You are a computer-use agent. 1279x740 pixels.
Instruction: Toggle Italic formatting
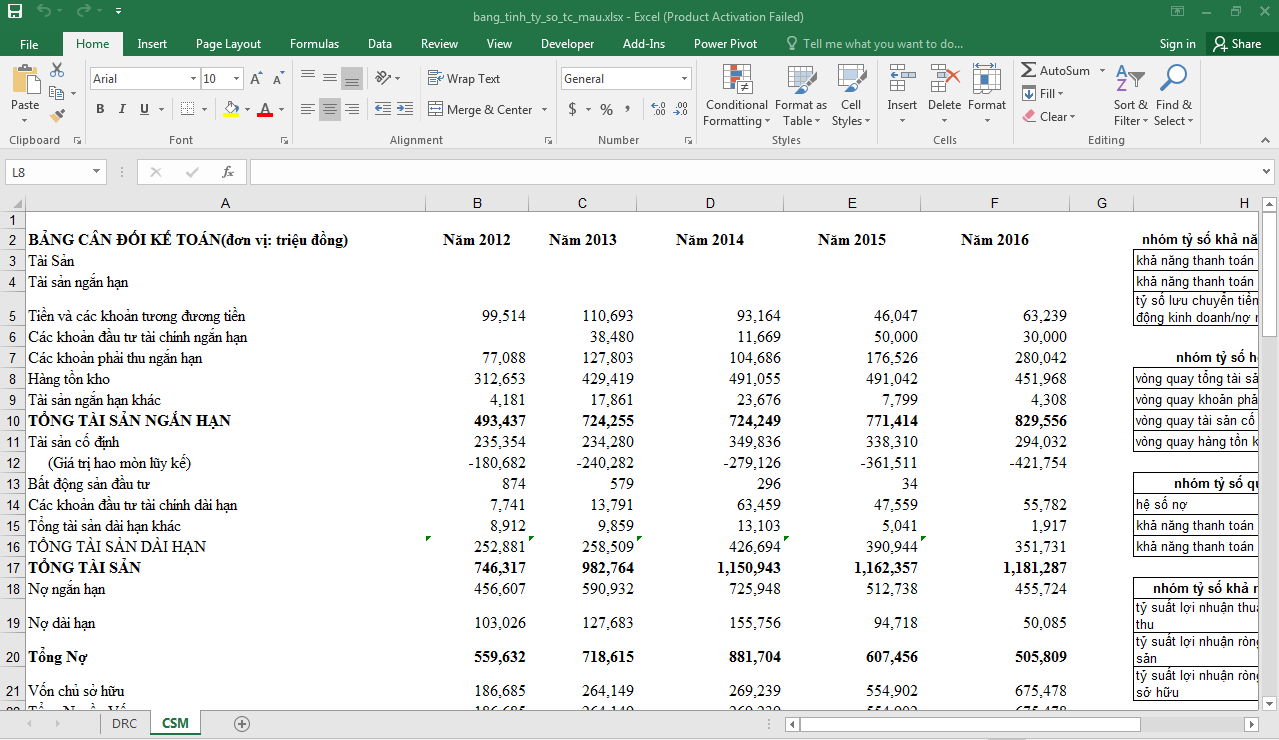pos(122,109)
